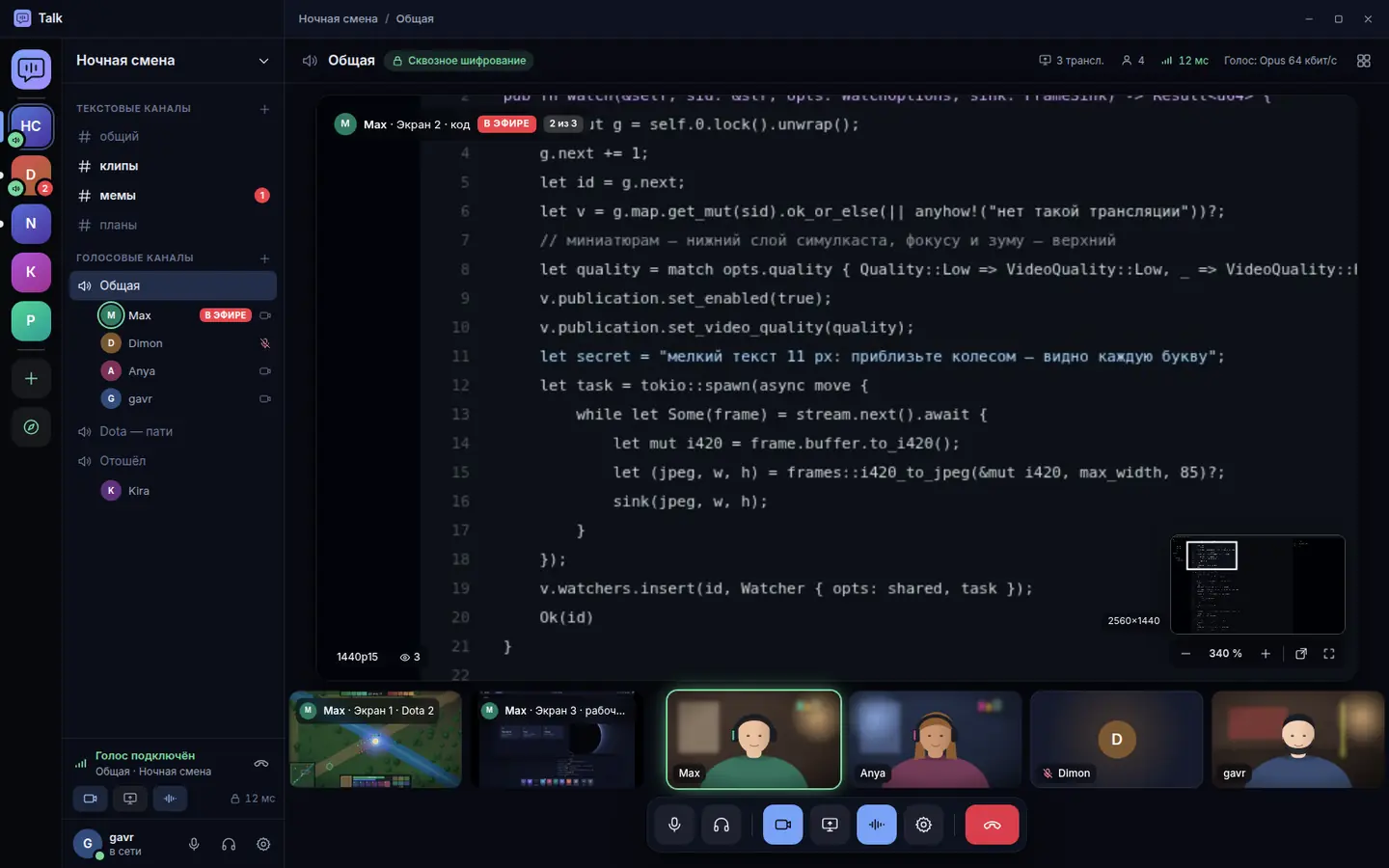Switch grid layout icon in channel header

1363,61
